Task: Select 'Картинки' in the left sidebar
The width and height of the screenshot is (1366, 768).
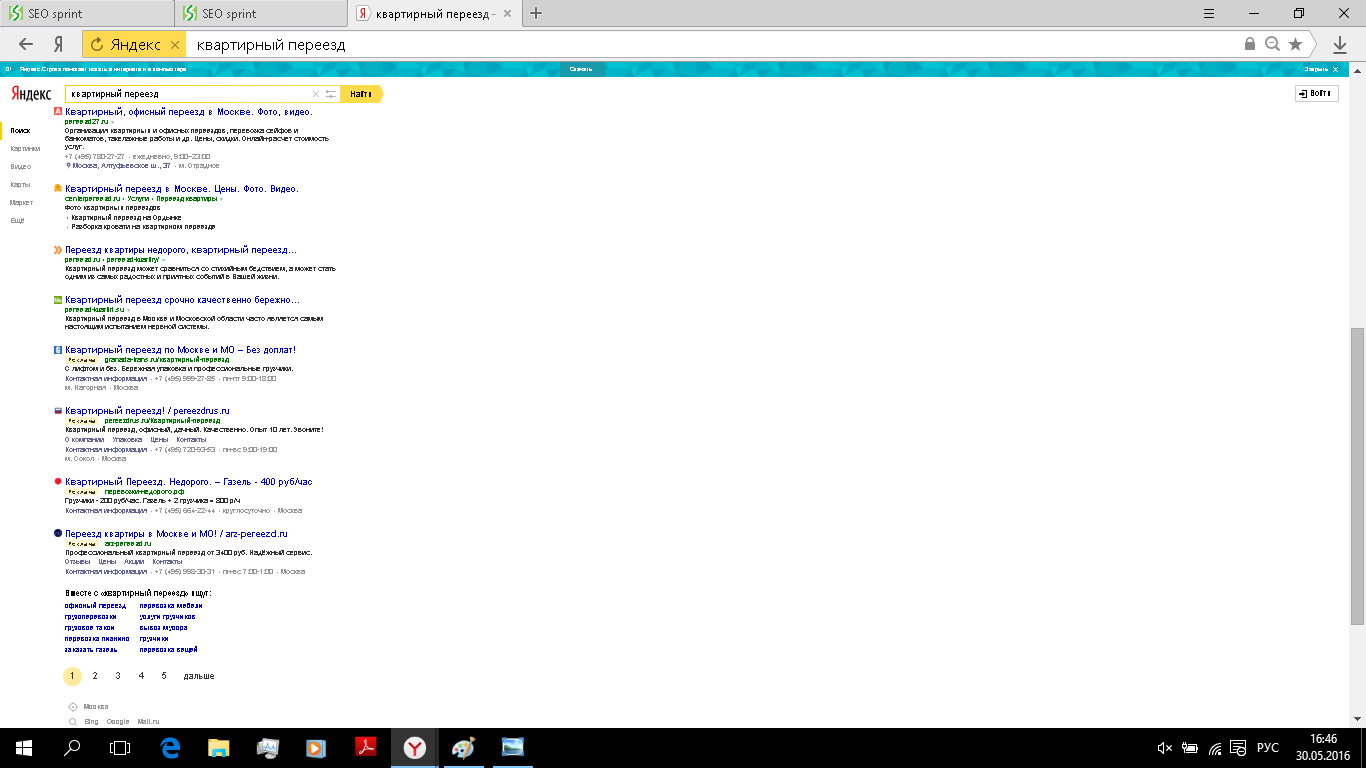Action: pos(25,148)
